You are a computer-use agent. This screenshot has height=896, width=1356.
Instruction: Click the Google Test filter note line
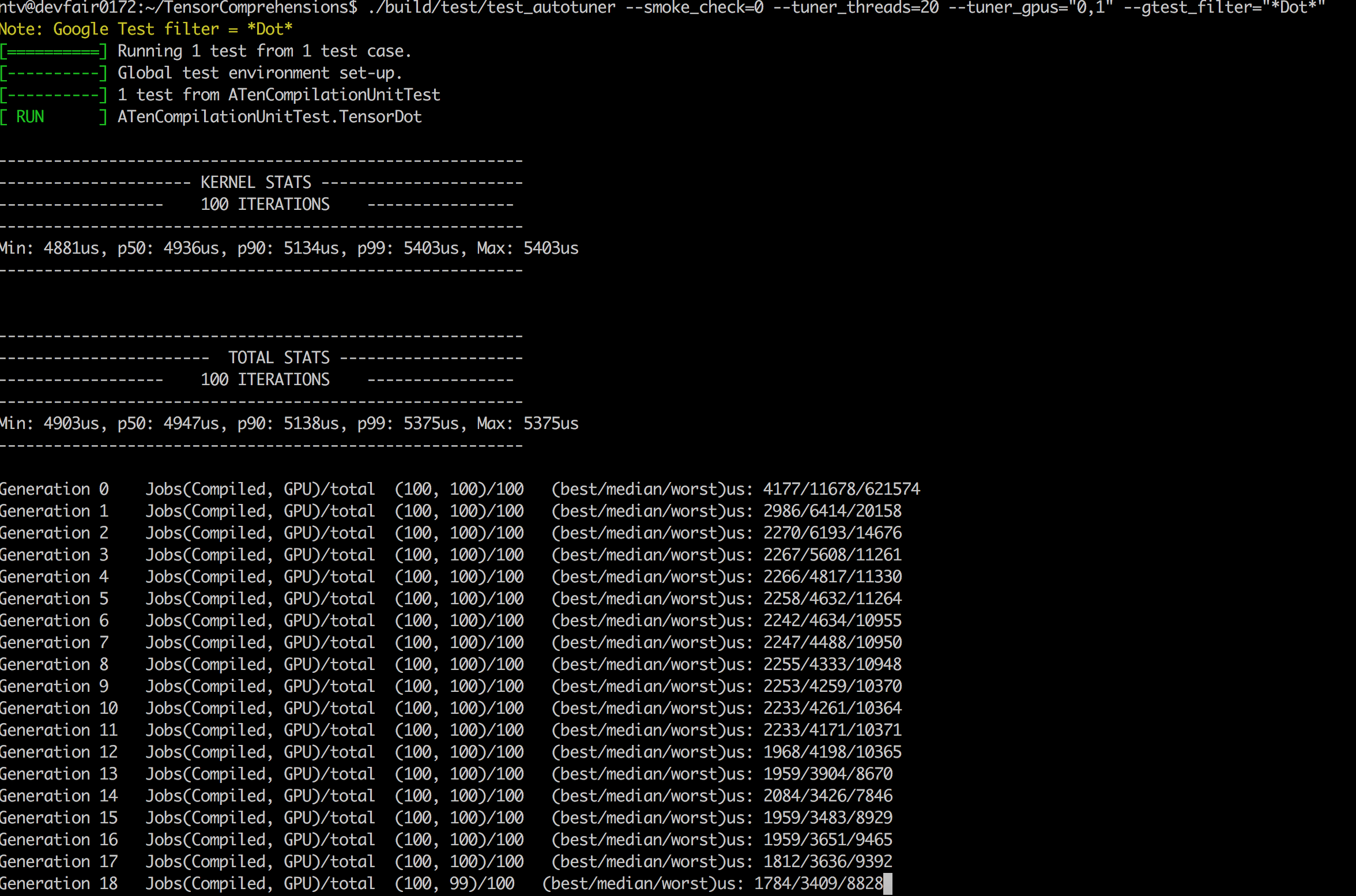click(x=146, y=29)
